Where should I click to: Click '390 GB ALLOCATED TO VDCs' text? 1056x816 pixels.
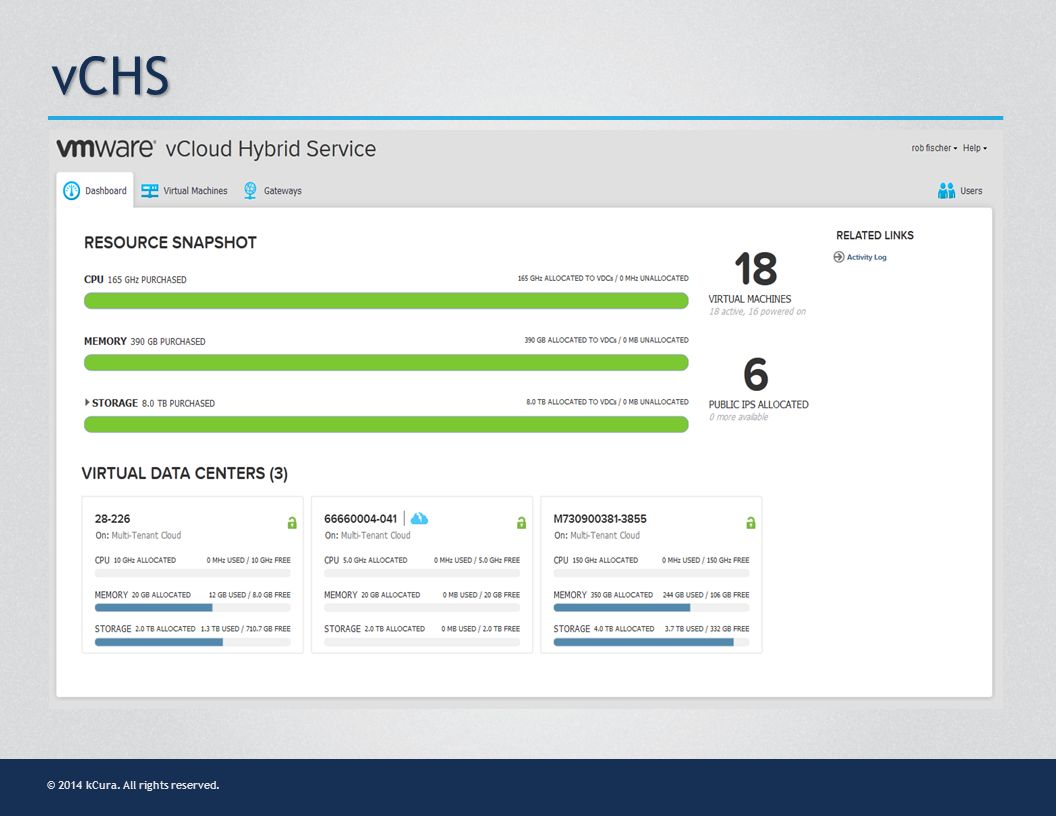click(x=570, y=340)
